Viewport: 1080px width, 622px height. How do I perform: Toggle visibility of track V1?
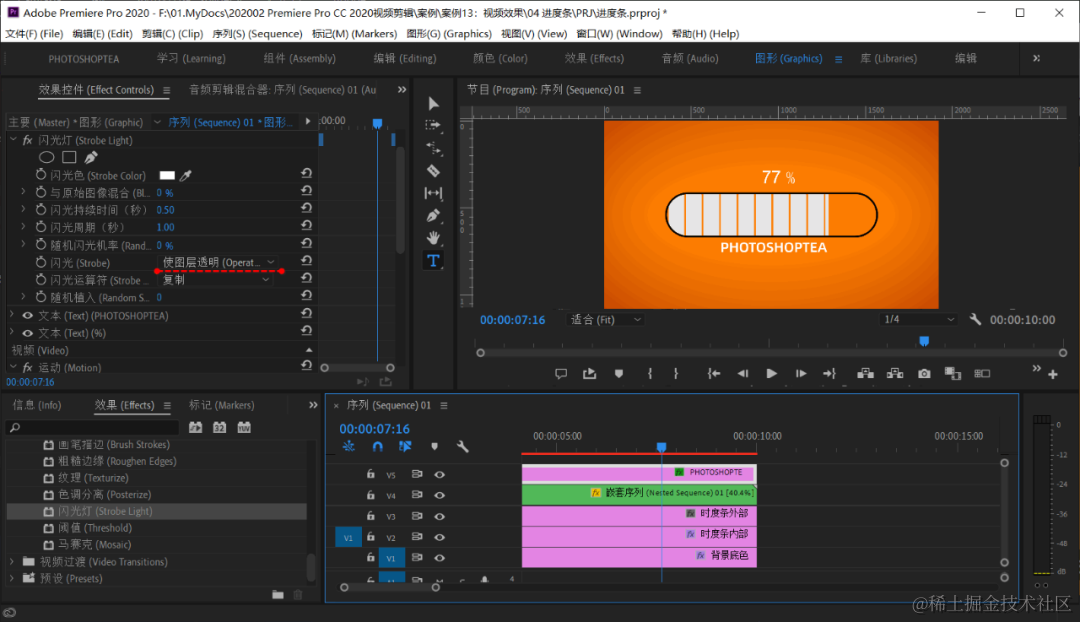tap(439, 558)
